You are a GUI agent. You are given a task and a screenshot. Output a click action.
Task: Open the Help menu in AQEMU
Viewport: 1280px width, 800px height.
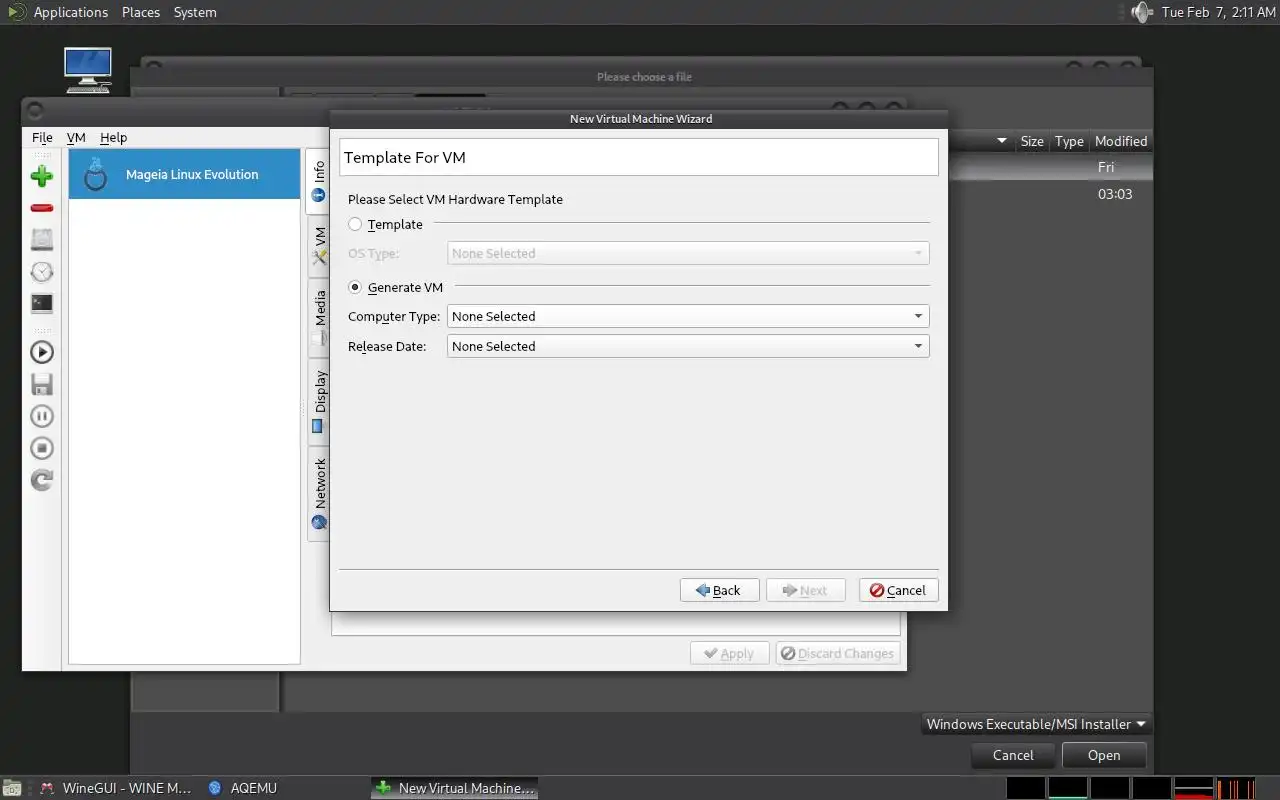coord(113,137)
